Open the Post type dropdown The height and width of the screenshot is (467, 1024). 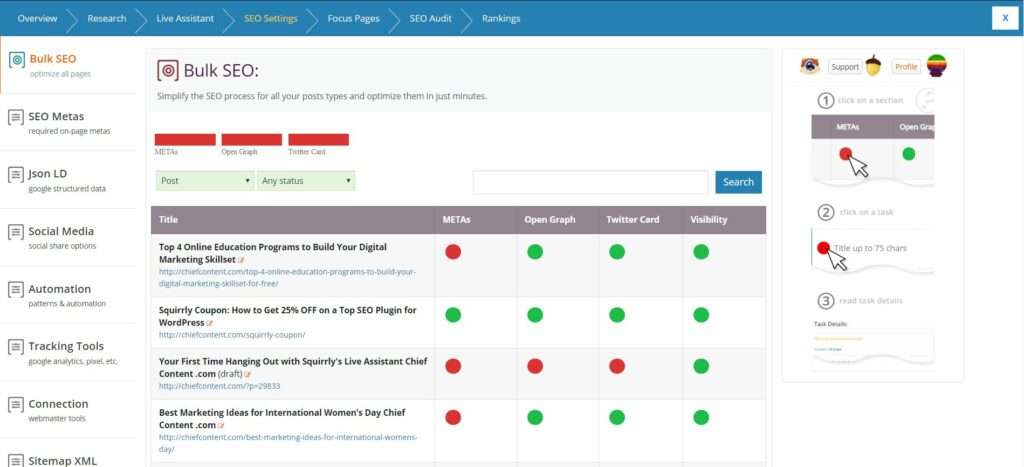point(205,181)
